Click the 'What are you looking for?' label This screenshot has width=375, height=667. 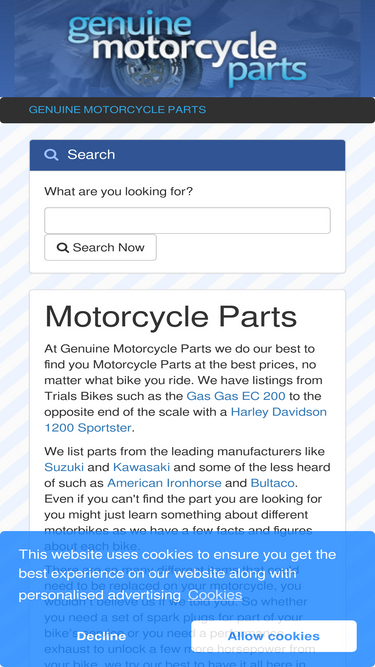119,191
